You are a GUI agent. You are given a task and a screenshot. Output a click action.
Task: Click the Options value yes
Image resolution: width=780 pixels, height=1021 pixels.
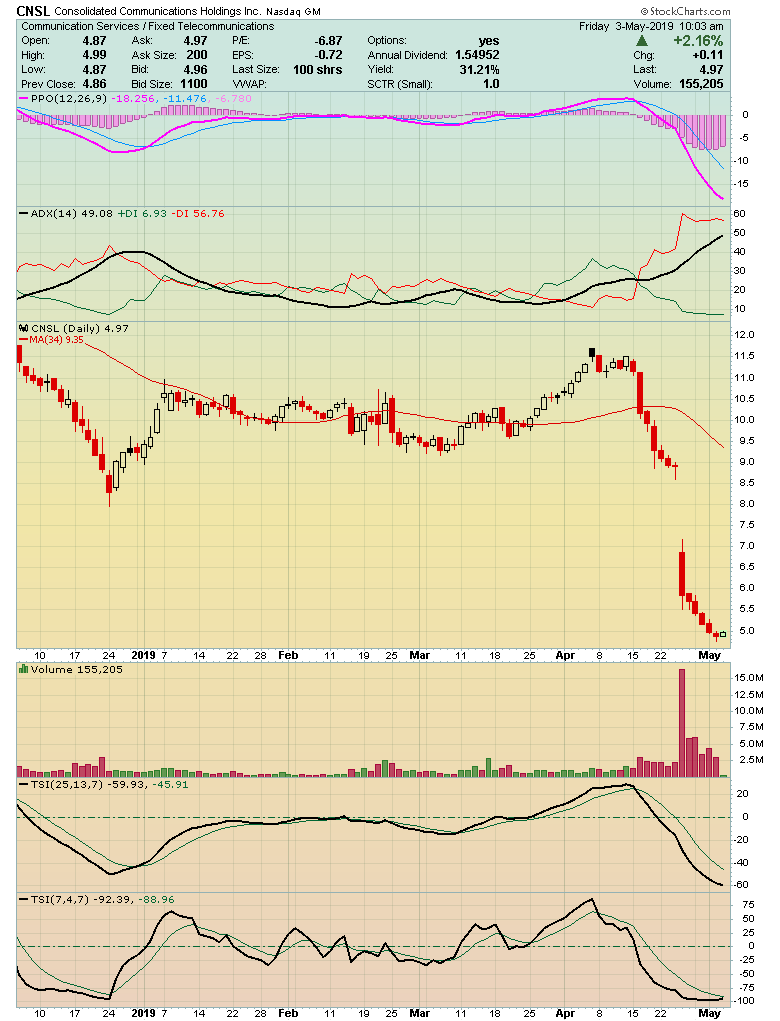point(489,40)
